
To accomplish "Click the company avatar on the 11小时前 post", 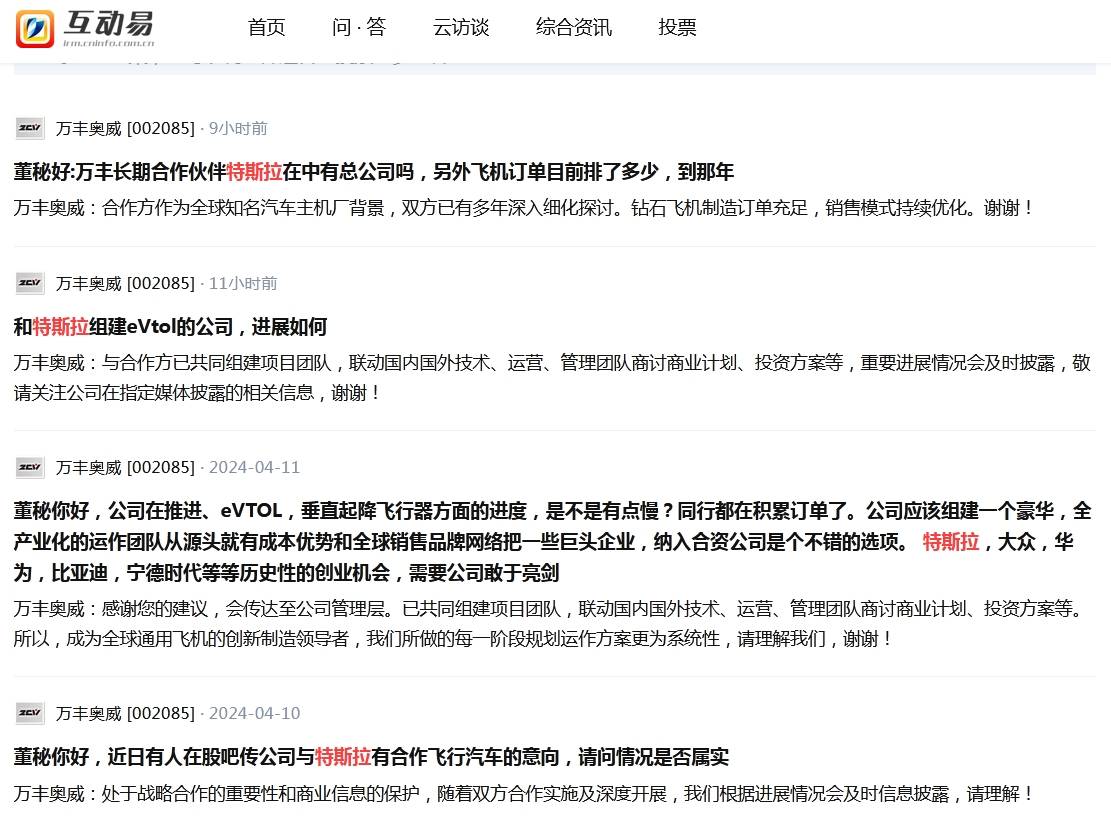I will tap(30, 283).
